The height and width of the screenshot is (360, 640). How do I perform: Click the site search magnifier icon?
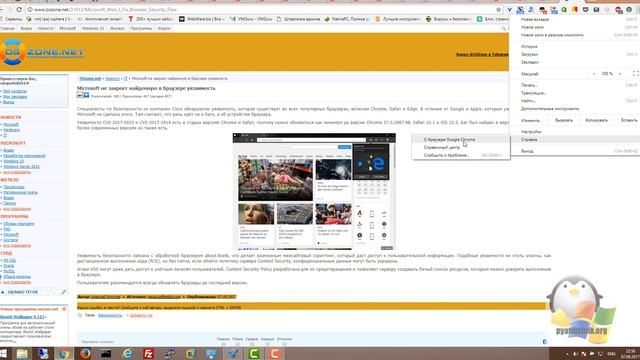click(x=503, y=29)
